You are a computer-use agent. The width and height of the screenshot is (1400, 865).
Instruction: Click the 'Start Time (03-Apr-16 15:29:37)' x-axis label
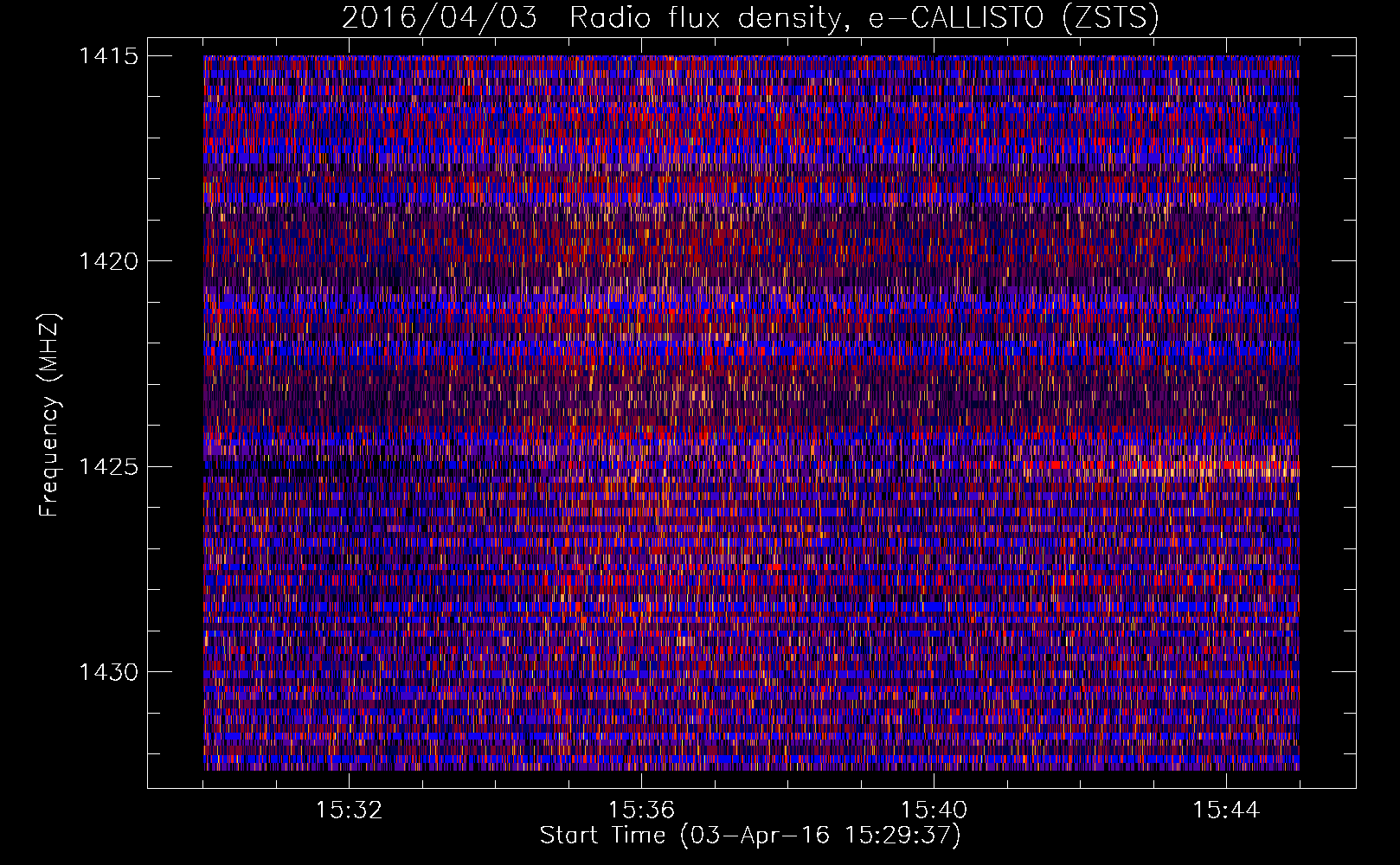[750, 836]
